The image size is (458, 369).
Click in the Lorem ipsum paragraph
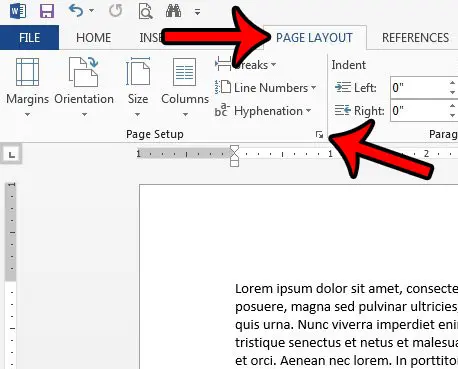click(x=346, y=324)
